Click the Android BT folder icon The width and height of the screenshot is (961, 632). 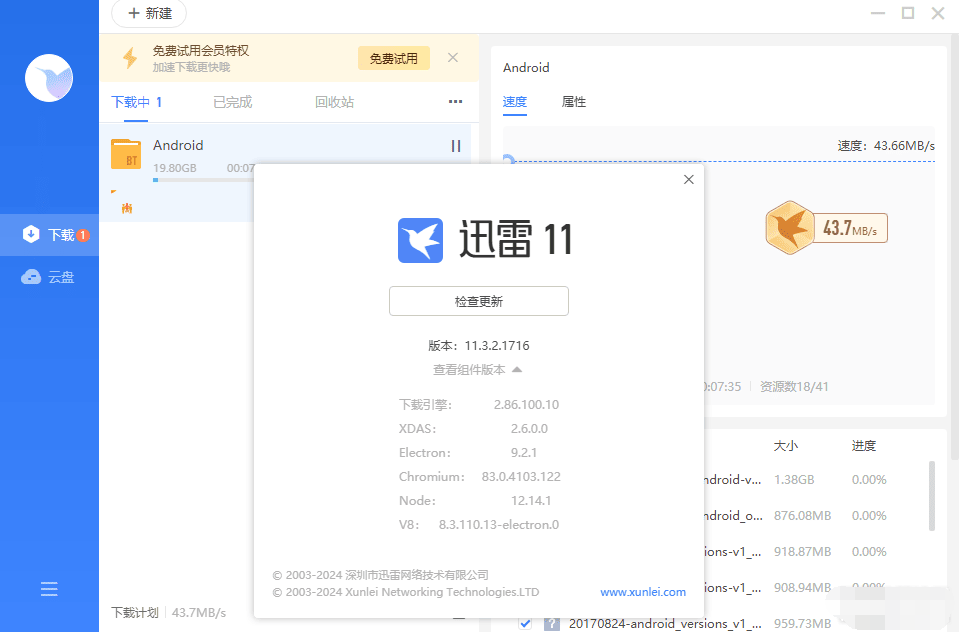126,154
